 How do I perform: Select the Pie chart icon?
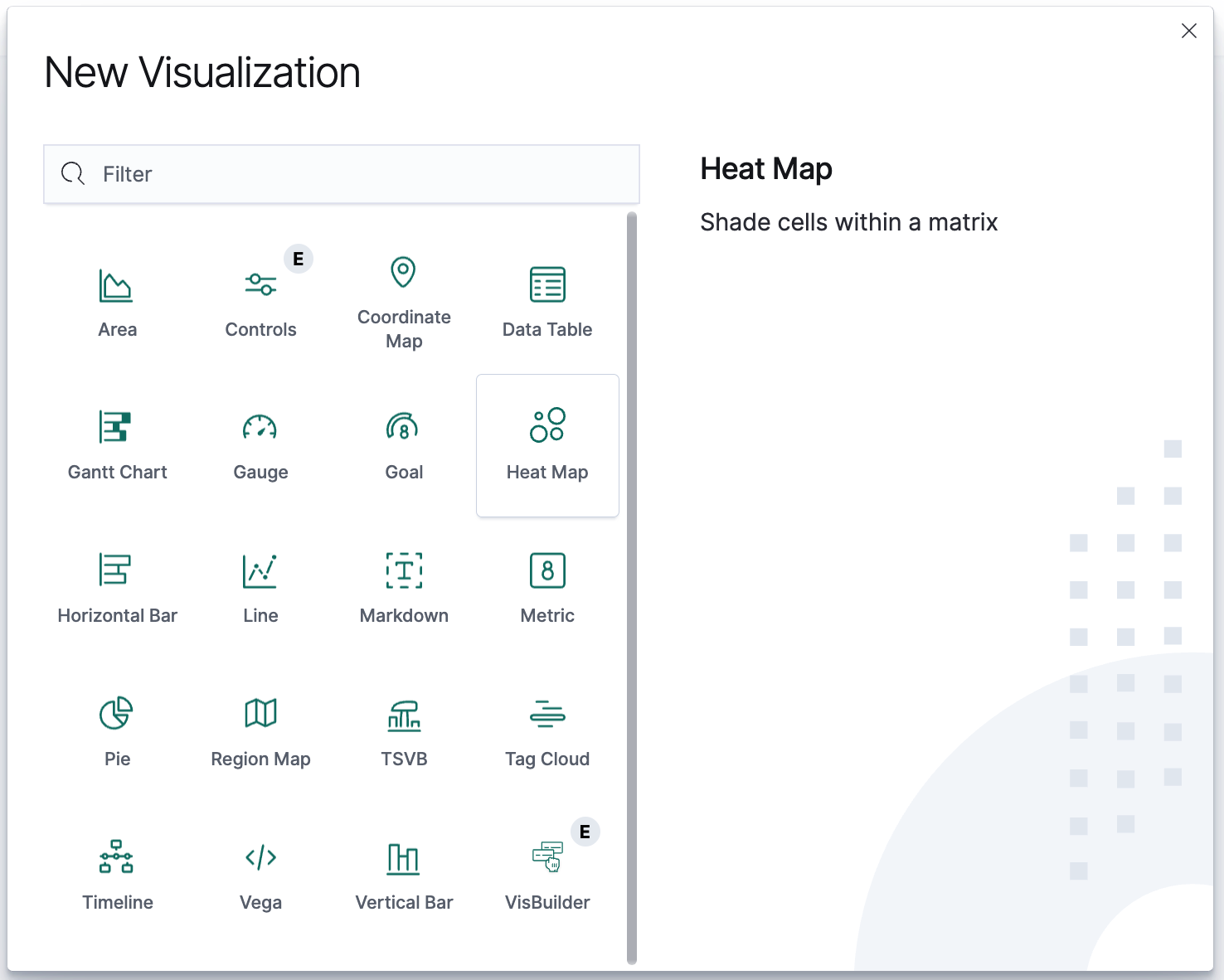coord(116,713)
